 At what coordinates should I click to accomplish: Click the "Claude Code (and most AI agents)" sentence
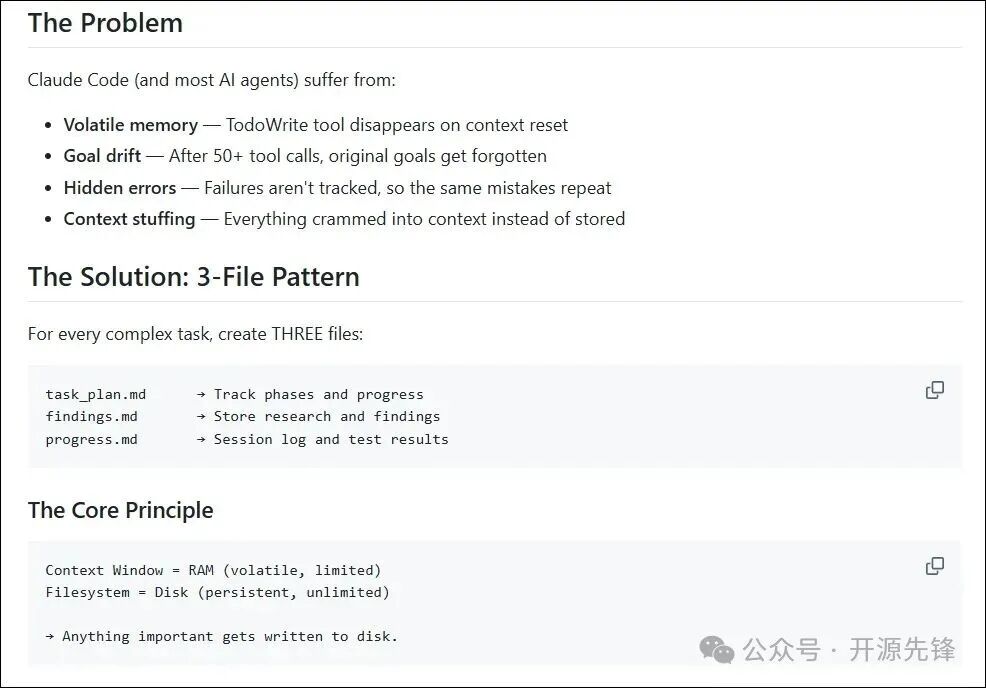pos(211,79)
